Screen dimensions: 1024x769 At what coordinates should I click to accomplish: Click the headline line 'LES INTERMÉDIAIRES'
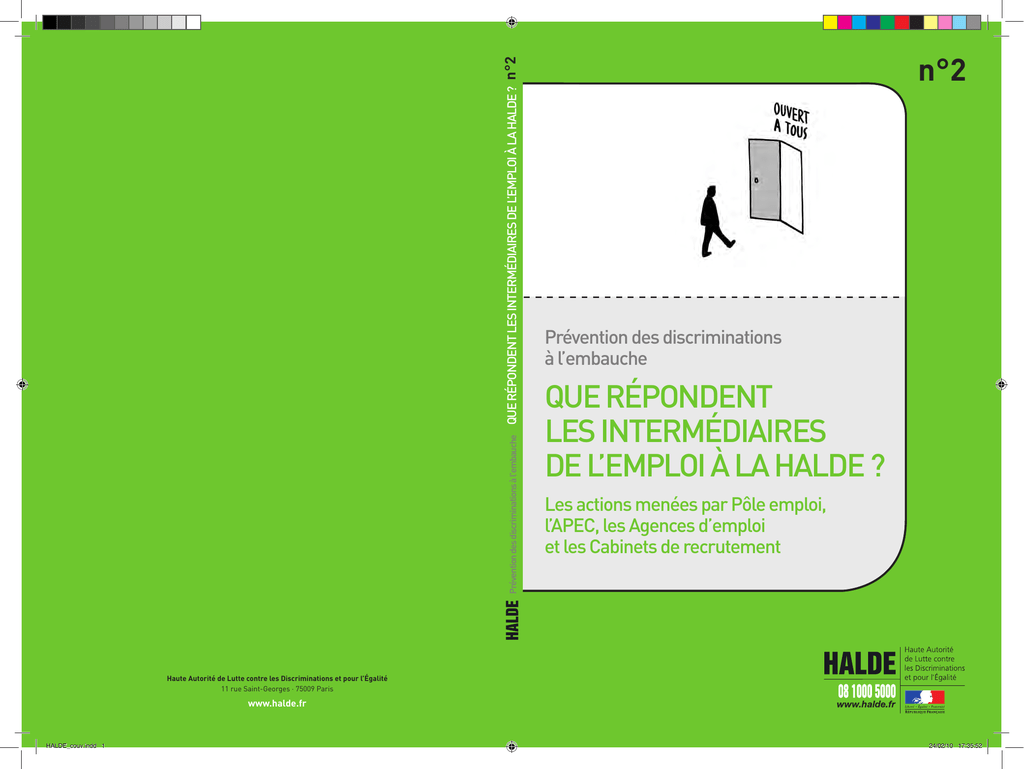(x=686, y=432)
